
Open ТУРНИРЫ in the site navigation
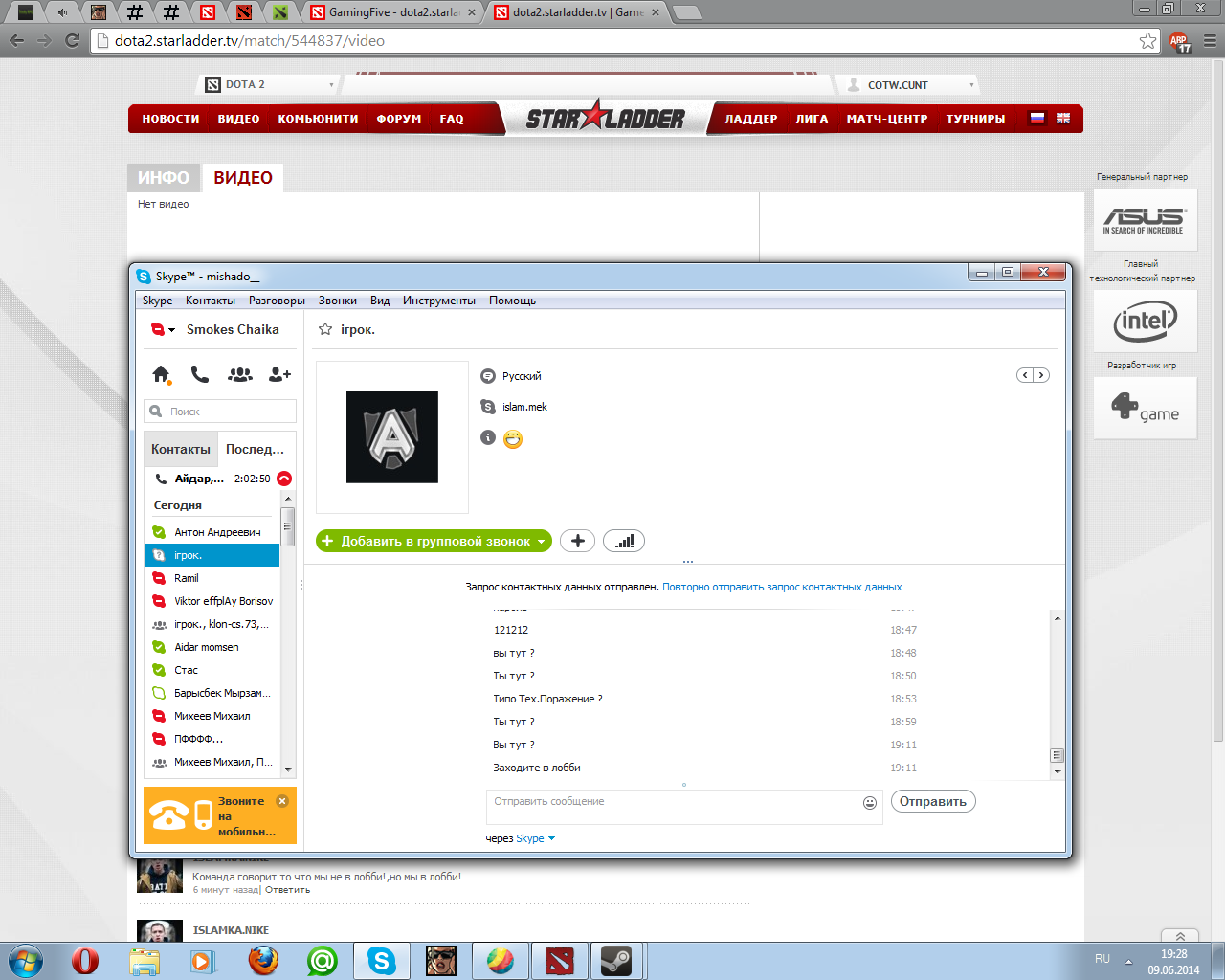(975, 119)
